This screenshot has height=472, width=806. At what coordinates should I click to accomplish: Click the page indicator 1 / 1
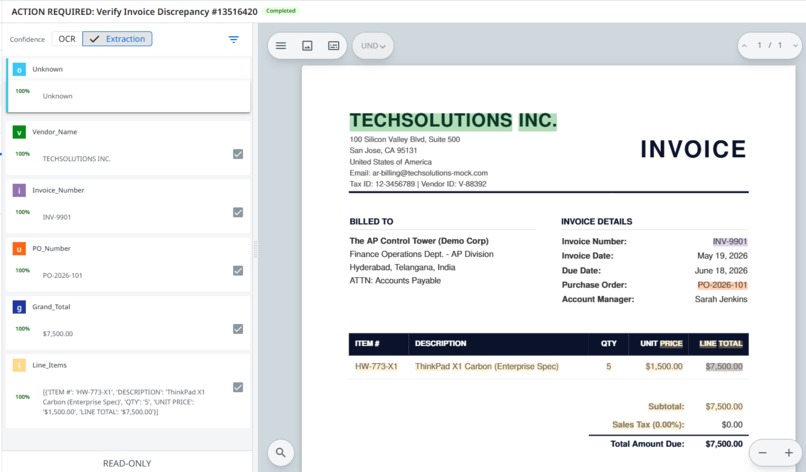[770, 45]
